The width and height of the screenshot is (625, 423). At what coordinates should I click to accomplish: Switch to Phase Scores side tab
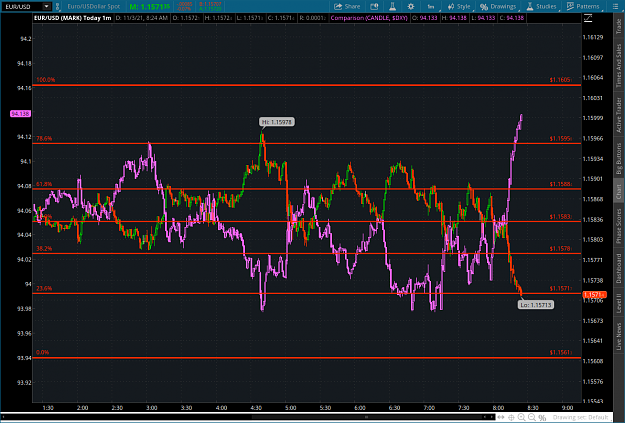tap(619, 226)
